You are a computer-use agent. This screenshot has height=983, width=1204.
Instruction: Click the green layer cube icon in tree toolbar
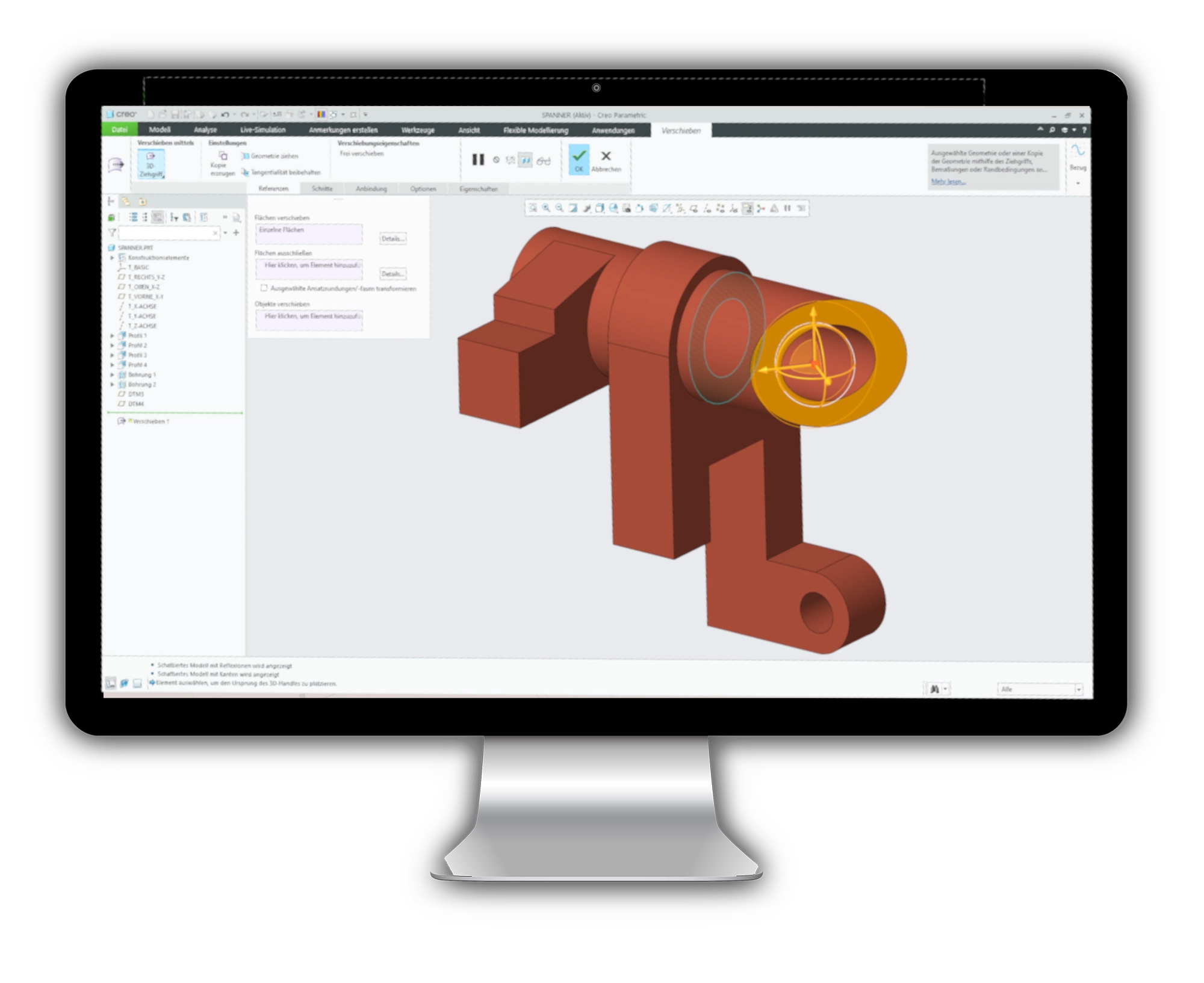point(111,217)
